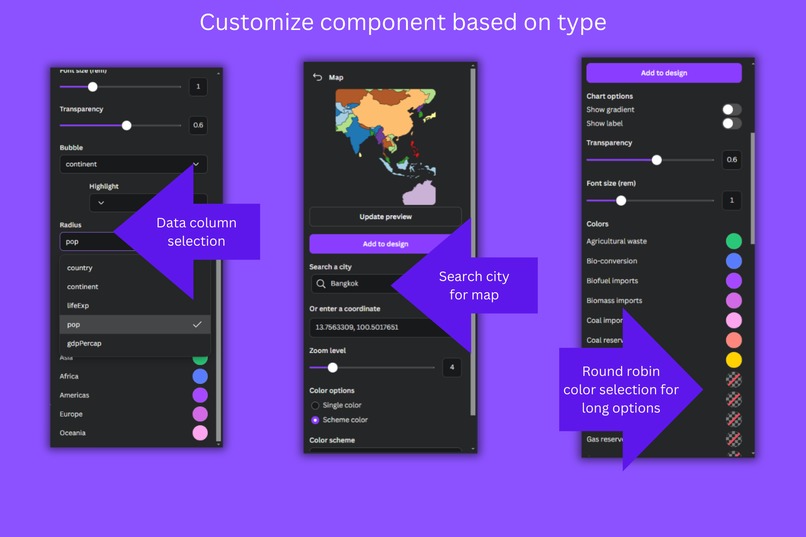
Task: Choose lifeExp from the column list
Action: (135, 306)
